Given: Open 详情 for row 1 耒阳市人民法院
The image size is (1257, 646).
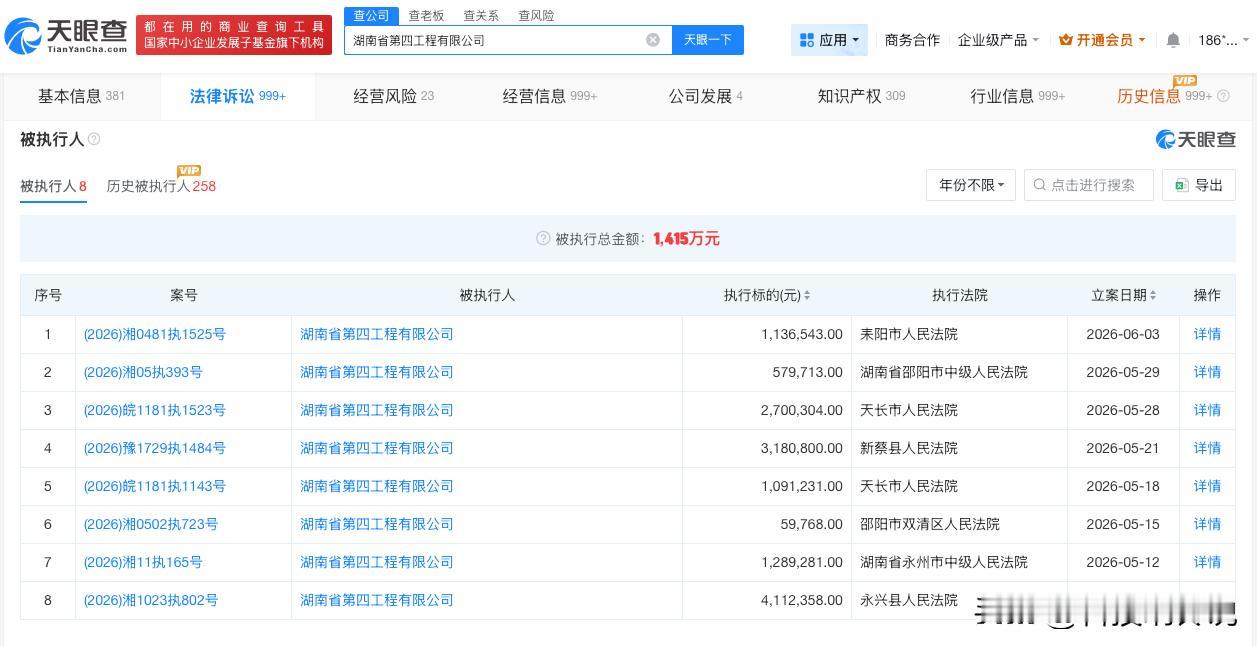Looking at the screenshot, I should (1207, 334).
